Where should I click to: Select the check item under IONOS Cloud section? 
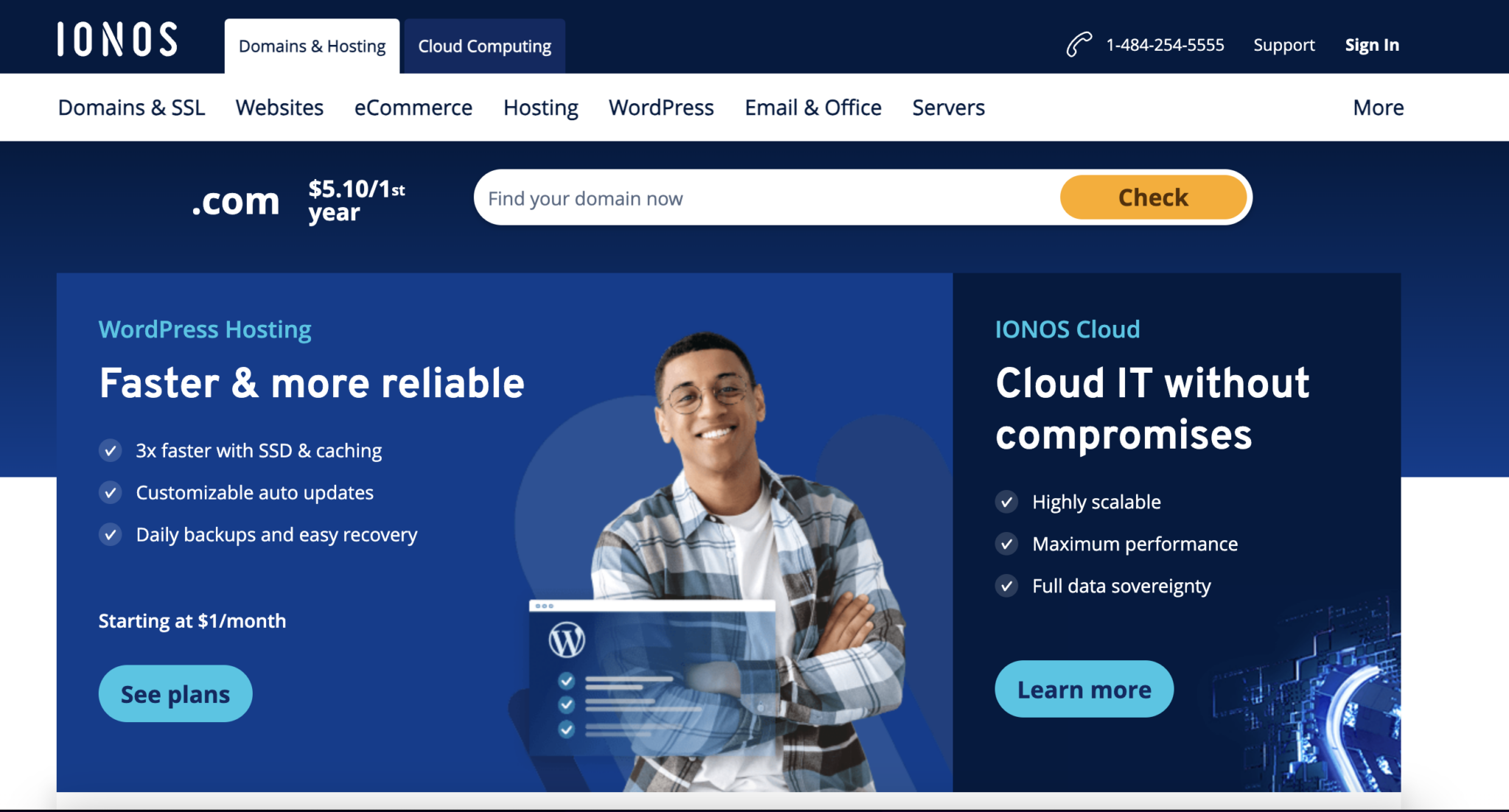(x=1006, y=502)
